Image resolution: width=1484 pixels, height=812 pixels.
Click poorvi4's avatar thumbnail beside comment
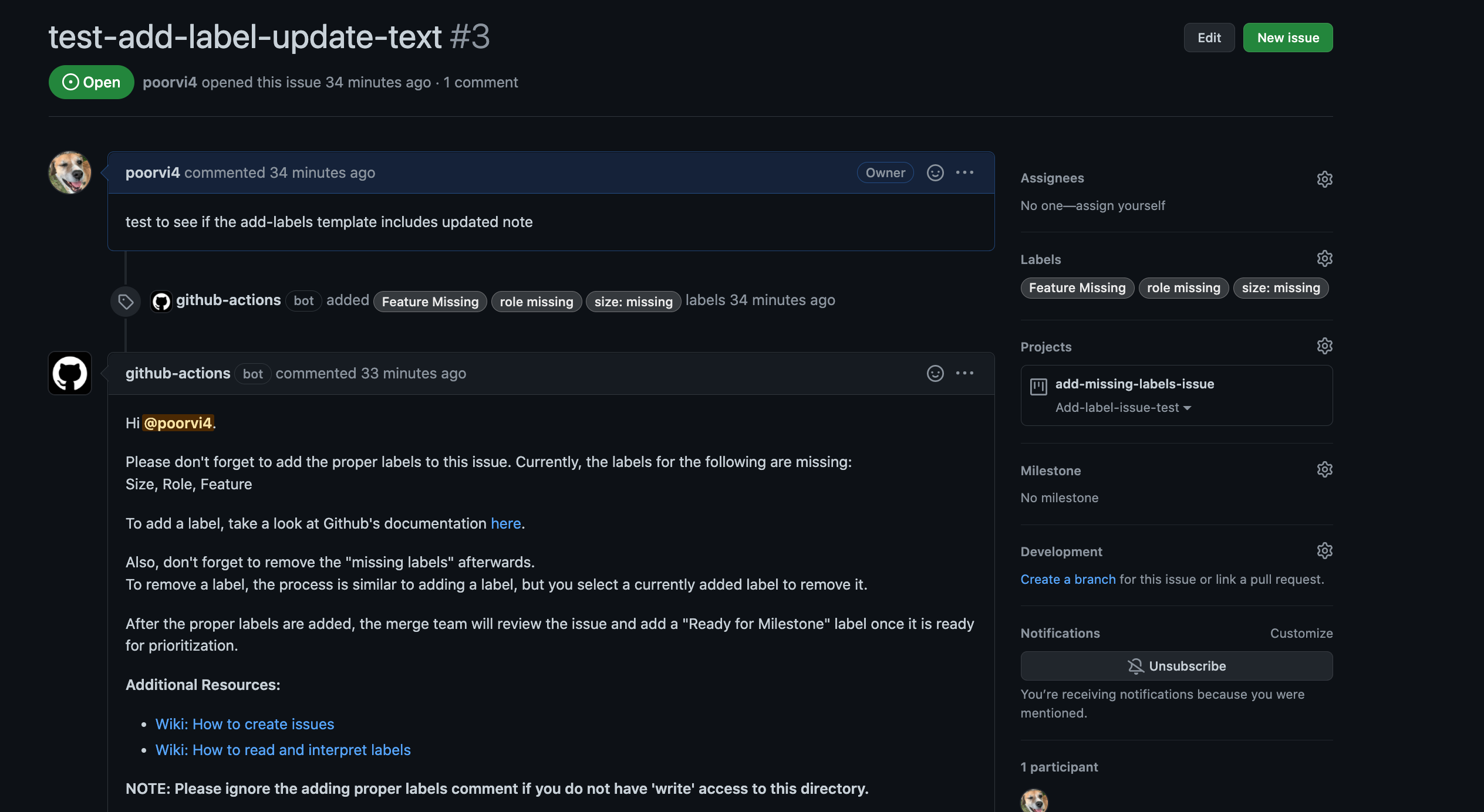(x=70, y=173)
